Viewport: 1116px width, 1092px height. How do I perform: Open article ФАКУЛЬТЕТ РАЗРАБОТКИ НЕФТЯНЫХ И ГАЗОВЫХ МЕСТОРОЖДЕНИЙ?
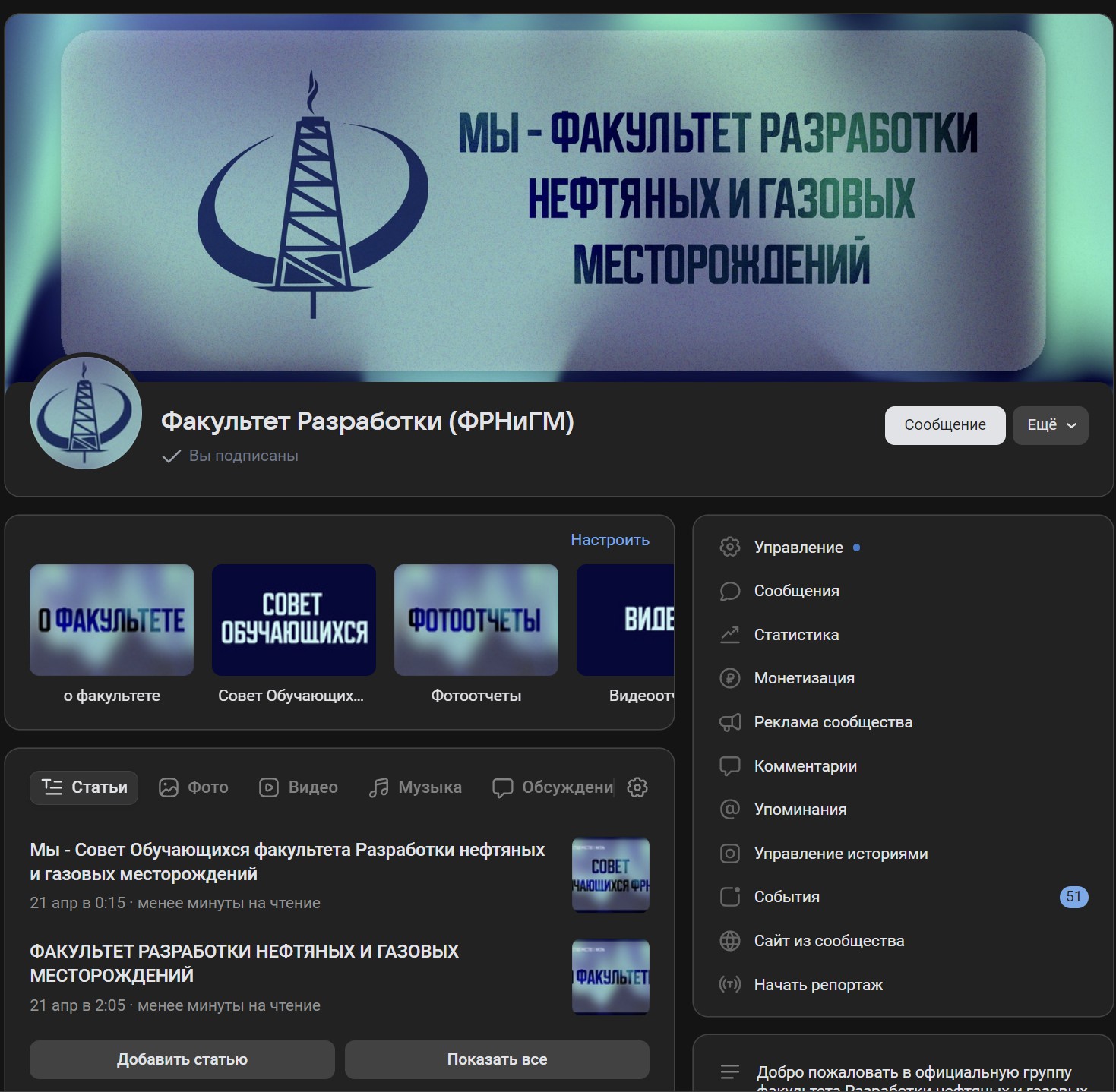pyautogui.click(x=244, y=963)
